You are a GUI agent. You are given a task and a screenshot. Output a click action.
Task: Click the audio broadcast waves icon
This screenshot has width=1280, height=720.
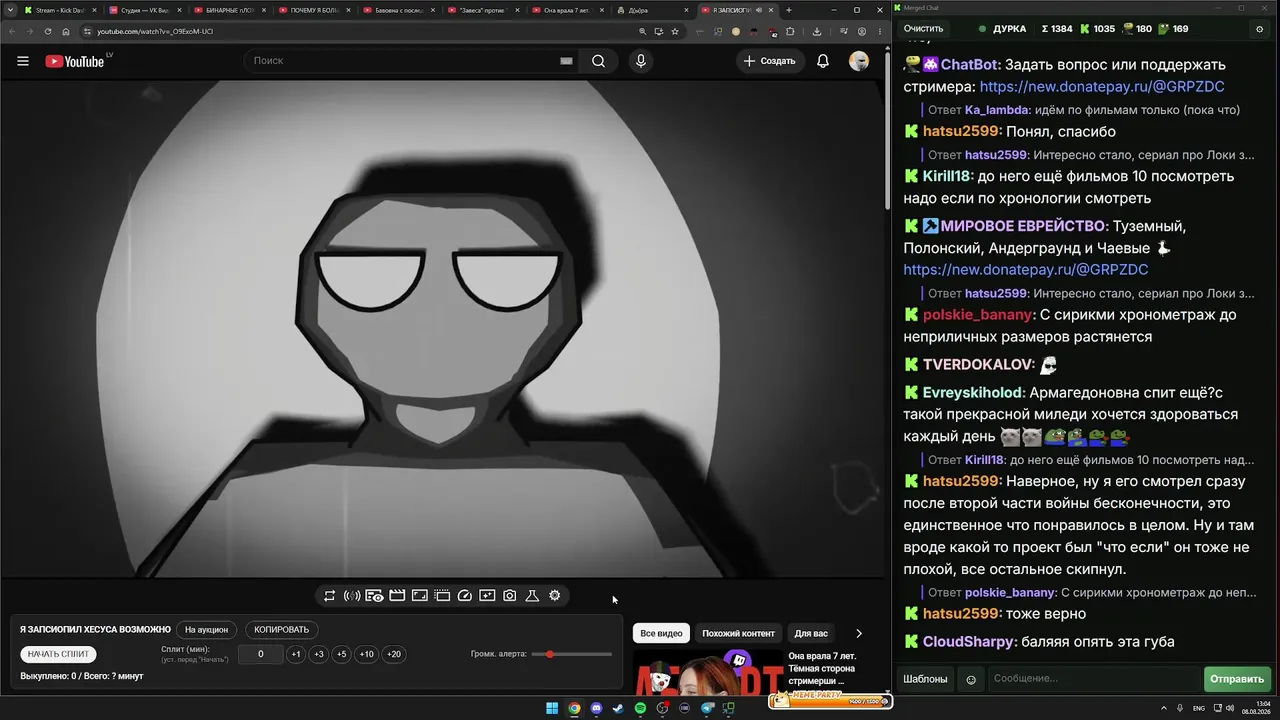(352, 596)
